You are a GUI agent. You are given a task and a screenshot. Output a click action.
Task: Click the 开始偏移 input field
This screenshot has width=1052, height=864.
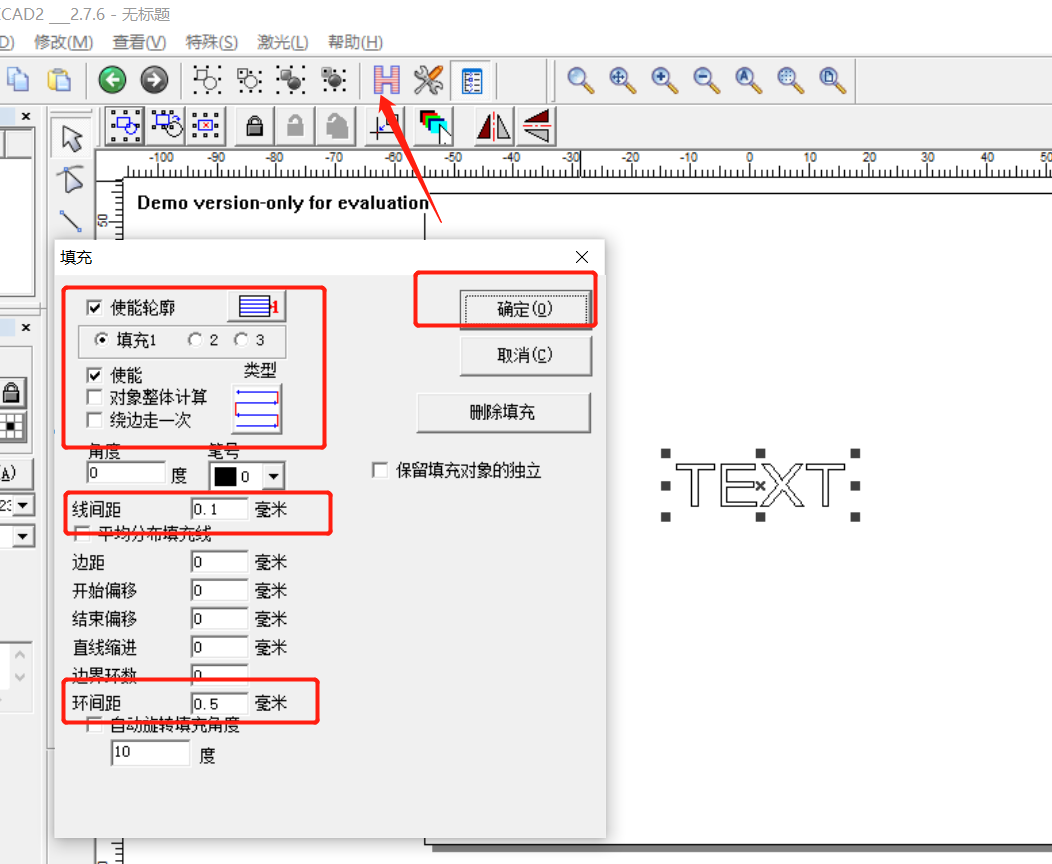pyautogui.click(x=219, y=590)
